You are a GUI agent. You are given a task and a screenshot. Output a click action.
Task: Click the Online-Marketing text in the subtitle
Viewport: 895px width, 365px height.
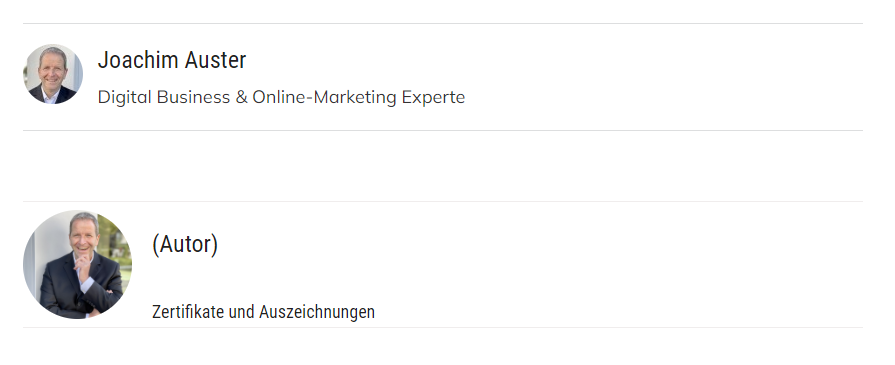(x=324, y=97)
